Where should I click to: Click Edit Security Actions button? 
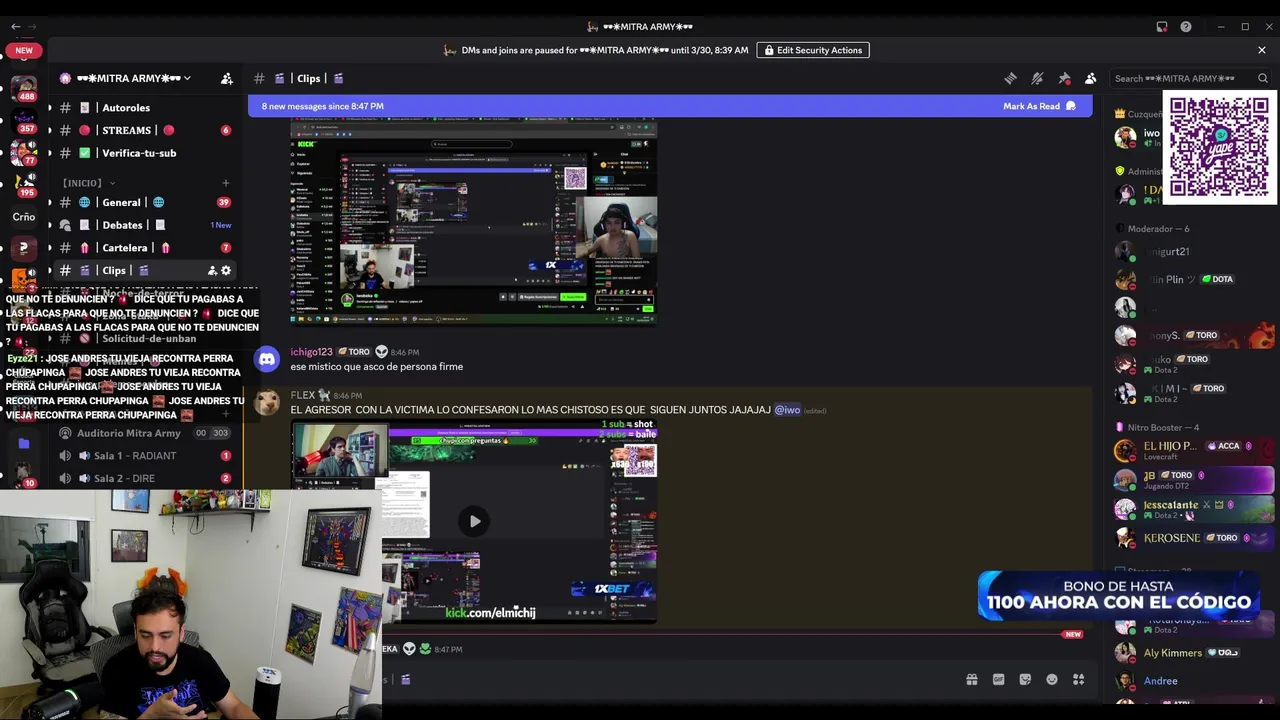(x=813, y=50)
